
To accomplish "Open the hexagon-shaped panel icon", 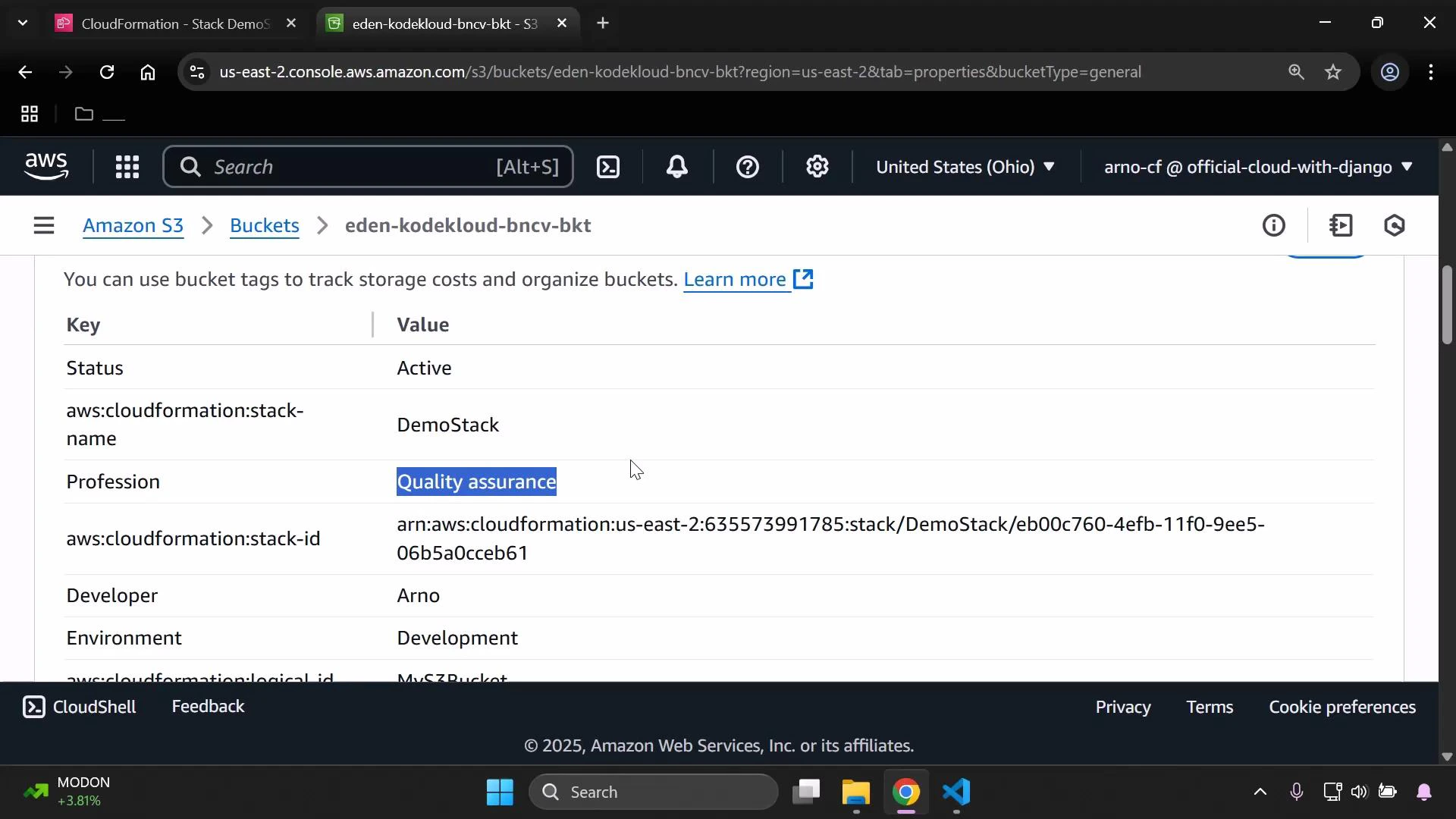I will pyautogui.click(x=1395, y=226).
